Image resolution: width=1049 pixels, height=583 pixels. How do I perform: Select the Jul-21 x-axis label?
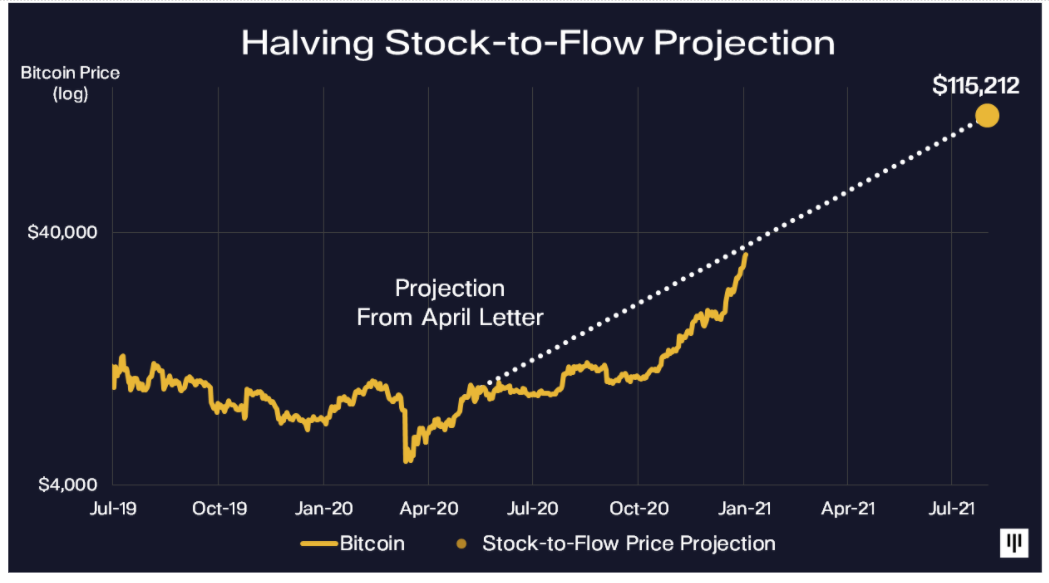(952, 508)
